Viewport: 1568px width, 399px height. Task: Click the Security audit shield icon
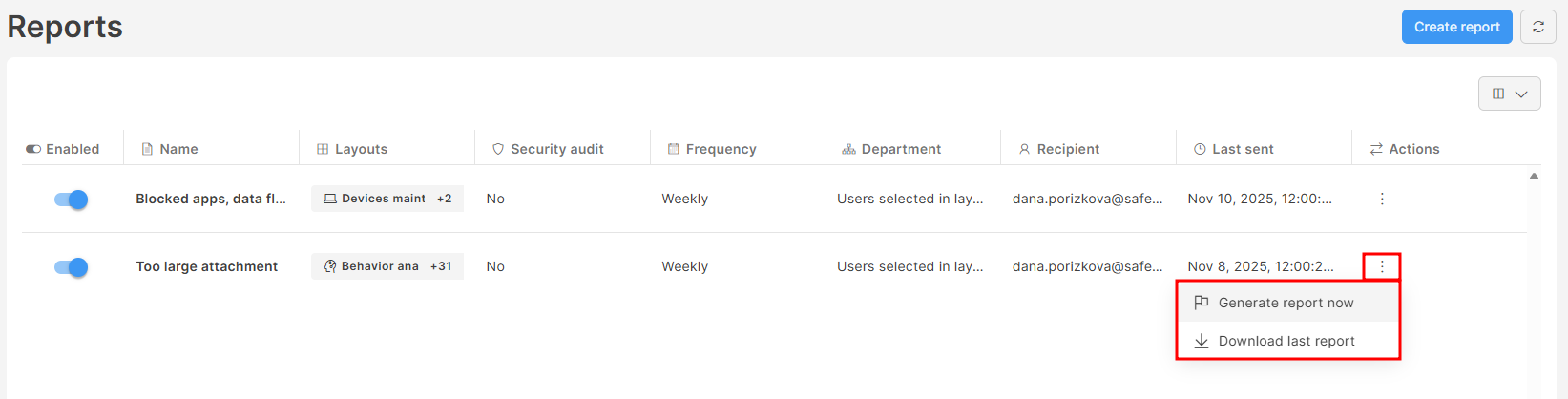click(x=497, y=149)
